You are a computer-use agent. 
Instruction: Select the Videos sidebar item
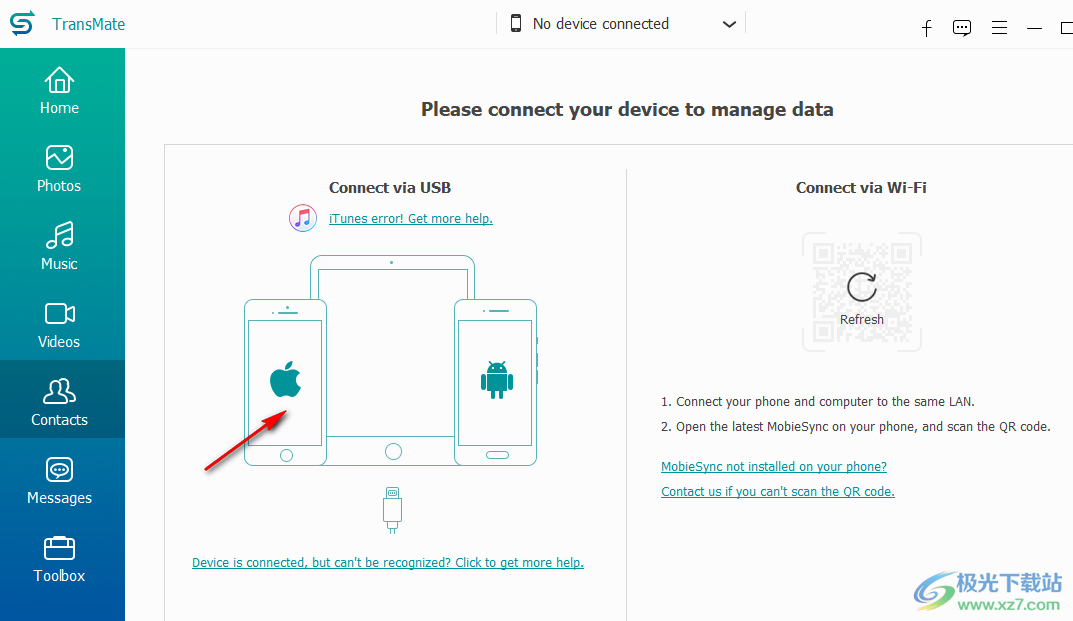[x=60, y=325]
